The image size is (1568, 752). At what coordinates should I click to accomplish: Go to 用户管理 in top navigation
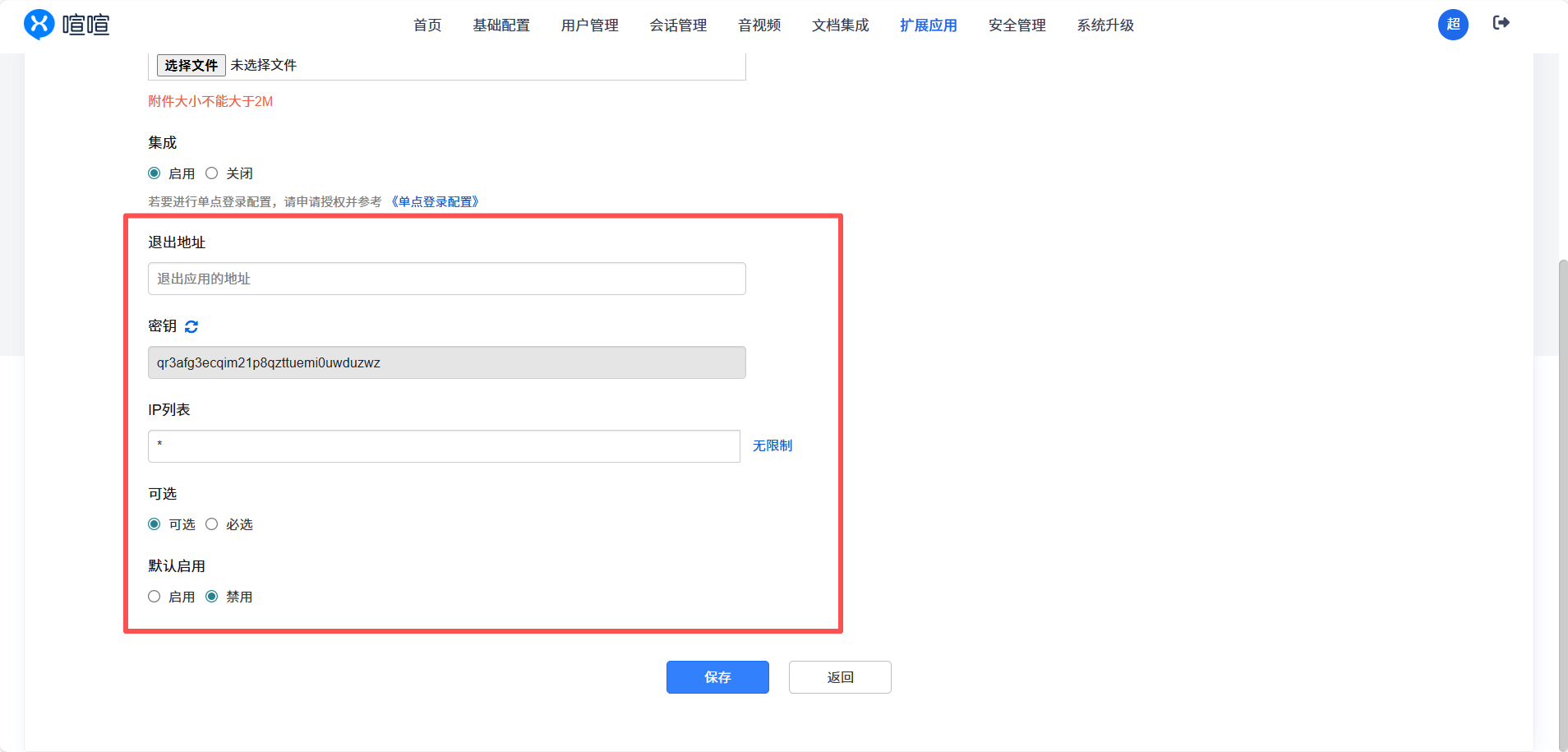pos(589,25)
